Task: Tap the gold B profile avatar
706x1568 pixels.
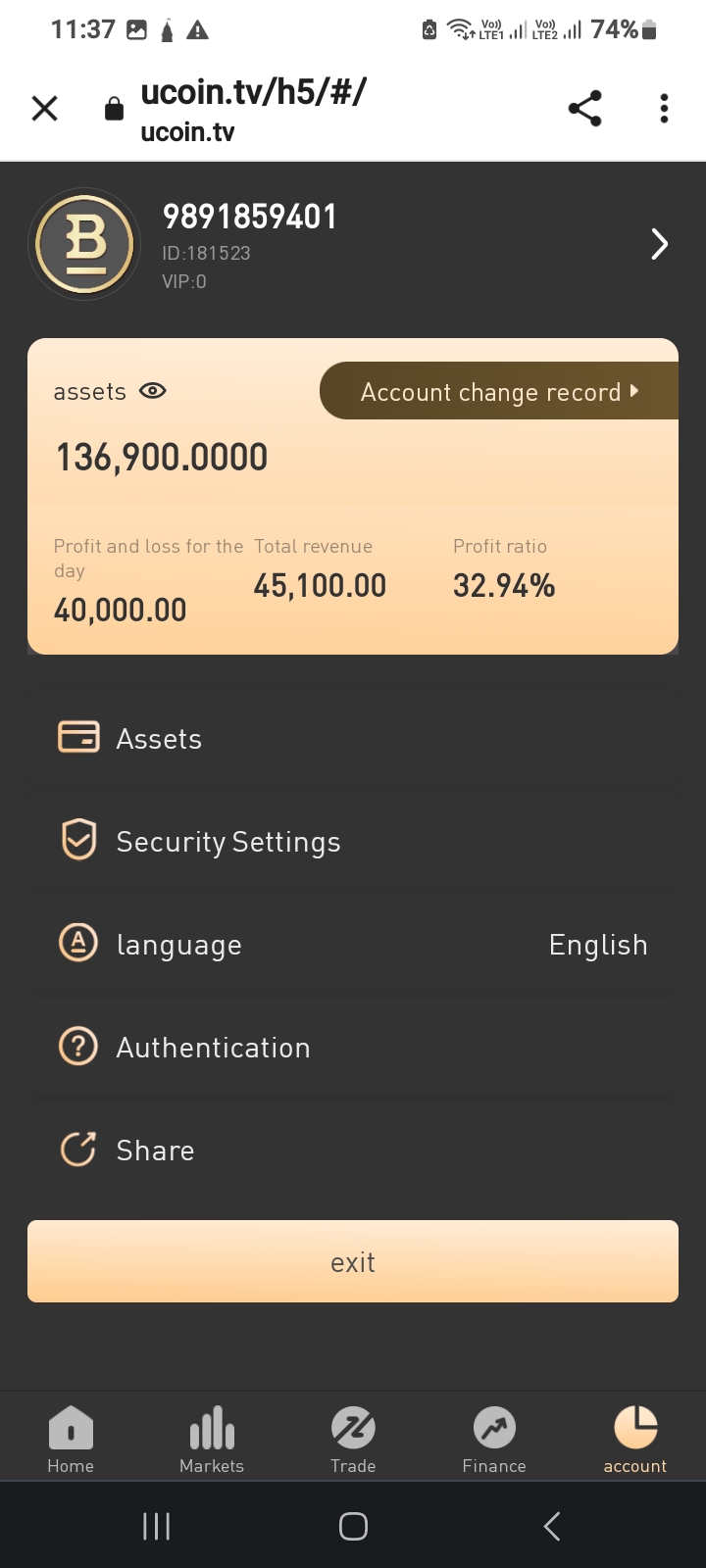Action: point(85,244)
